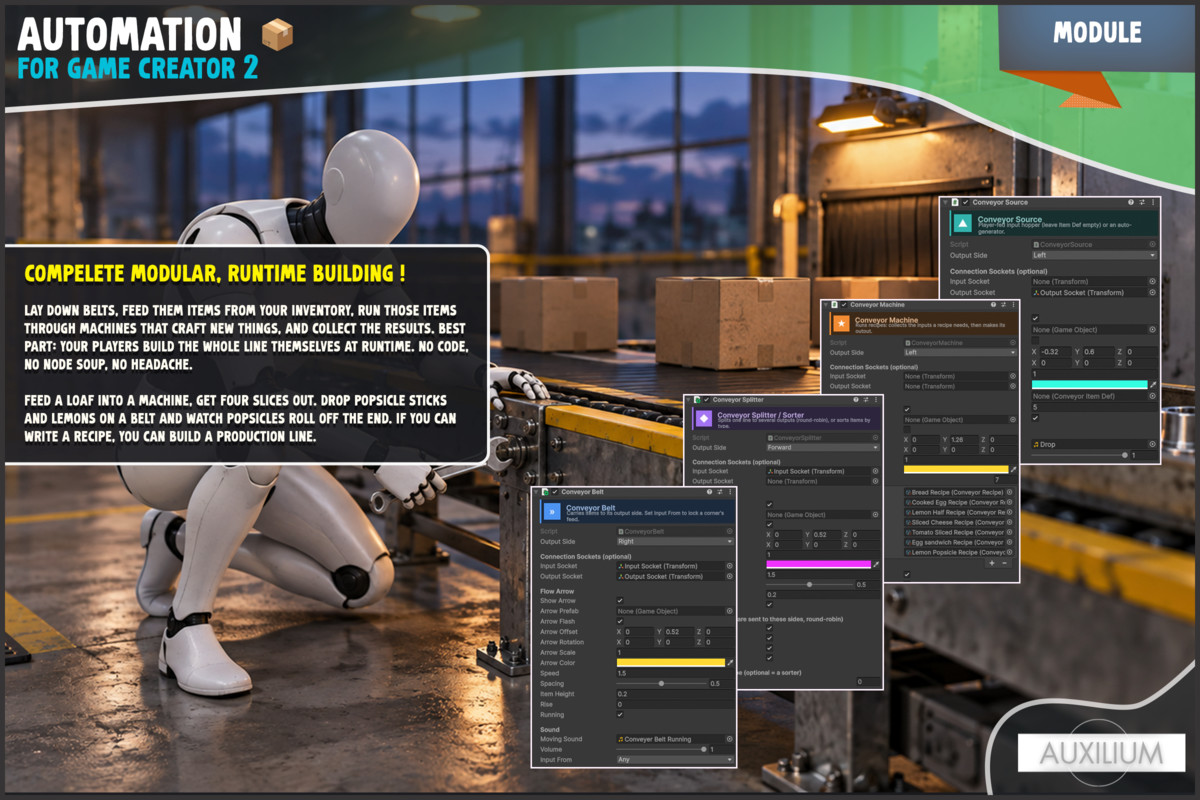This screenshot has width=1200, height=800.
Task: Pick object for the Drop sound field
Action: coord(1152,444)
